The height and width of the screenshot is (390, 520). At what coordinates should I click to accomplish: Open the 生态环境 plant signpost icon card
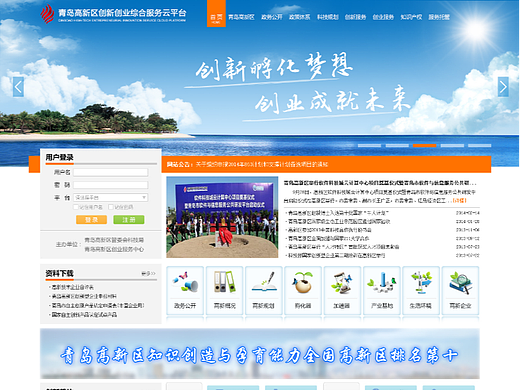(421, 290)
